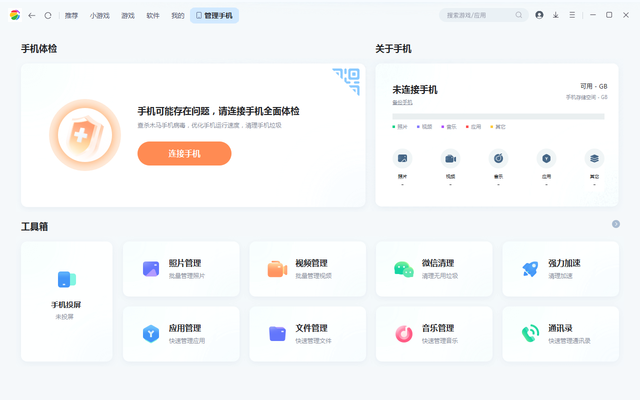Open 通讯录 tool label
Screen dimensions: 640x400
(560, 328)
